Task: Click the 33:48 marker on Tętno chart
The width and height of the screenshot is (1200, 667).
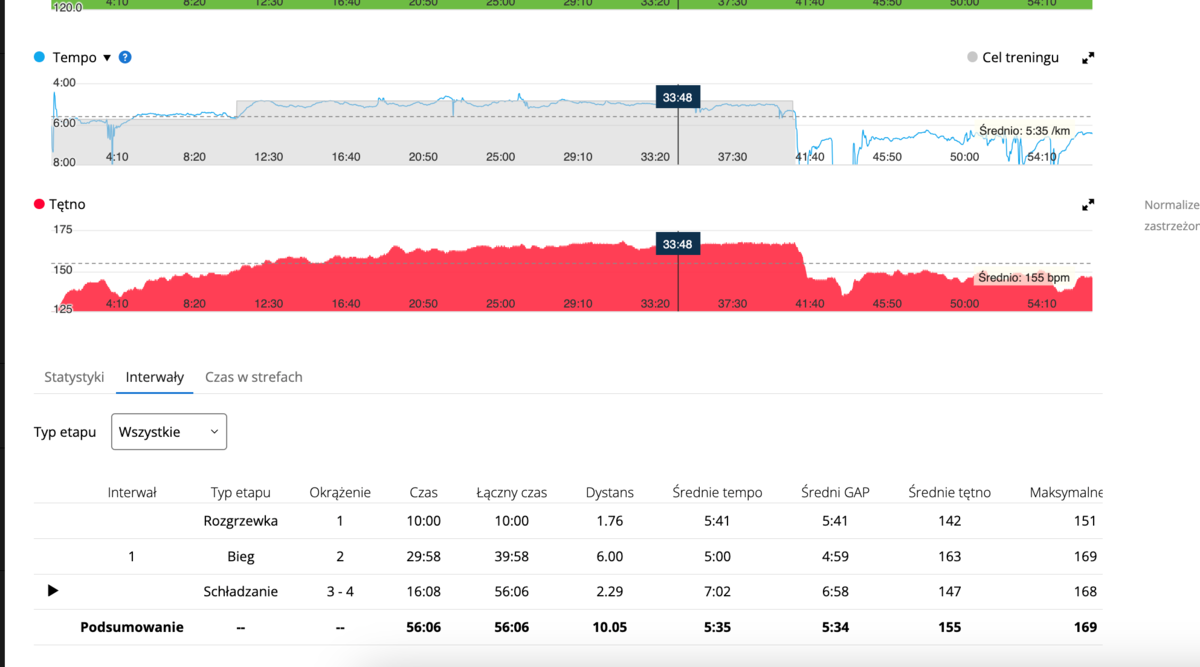Action: coord(677,244)
